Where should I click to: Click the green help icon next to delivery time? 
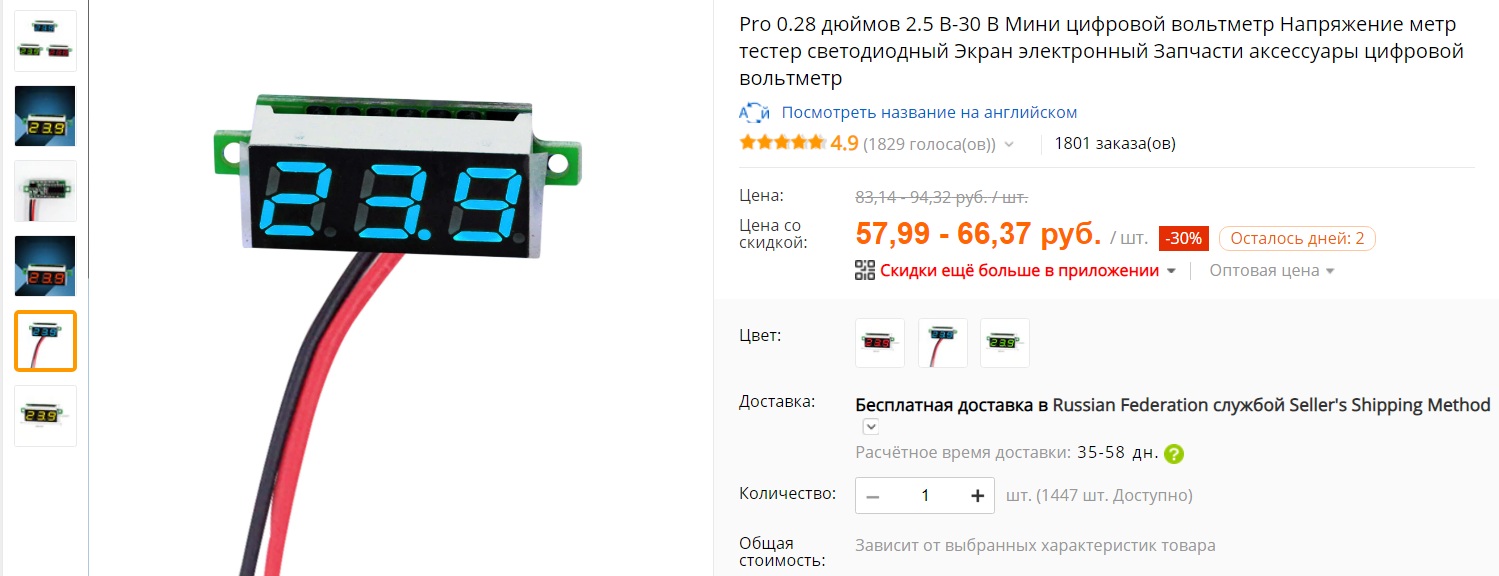point(1174,453)
